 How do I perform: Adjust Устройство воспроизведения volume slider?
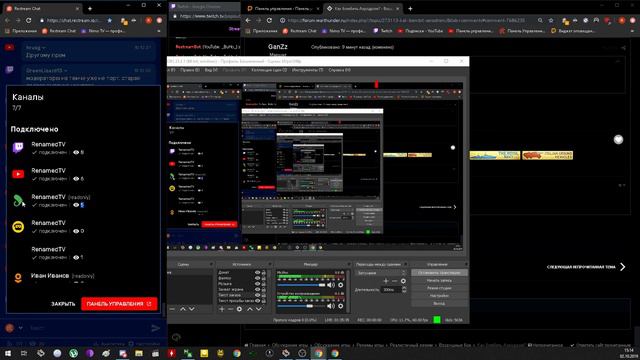(302, 306)
